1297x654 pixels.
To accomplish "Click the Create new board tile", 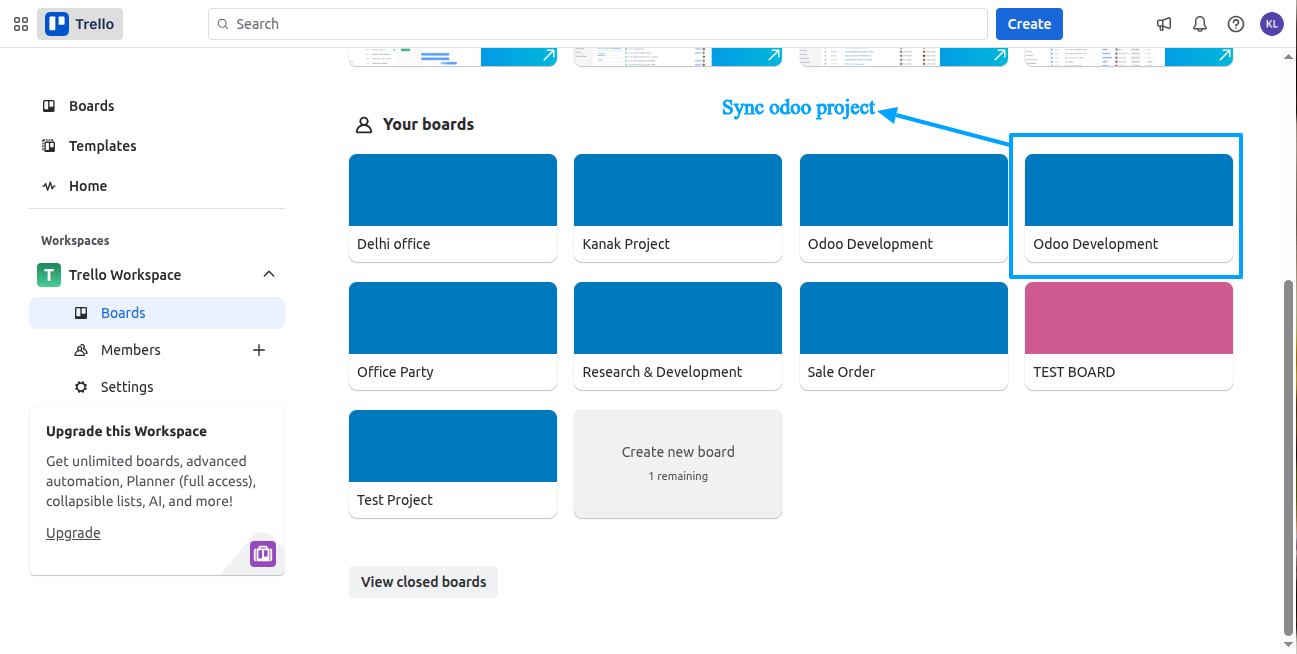I will tap(678, 464).
